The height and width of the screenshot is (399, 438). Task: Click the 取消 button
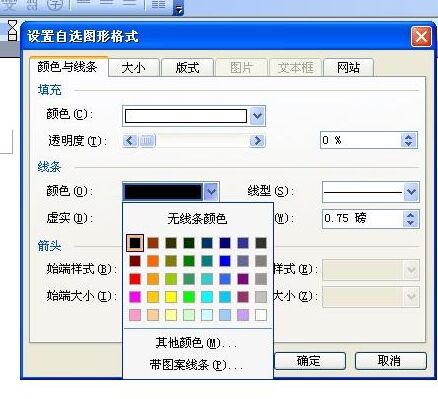(390, 361)
